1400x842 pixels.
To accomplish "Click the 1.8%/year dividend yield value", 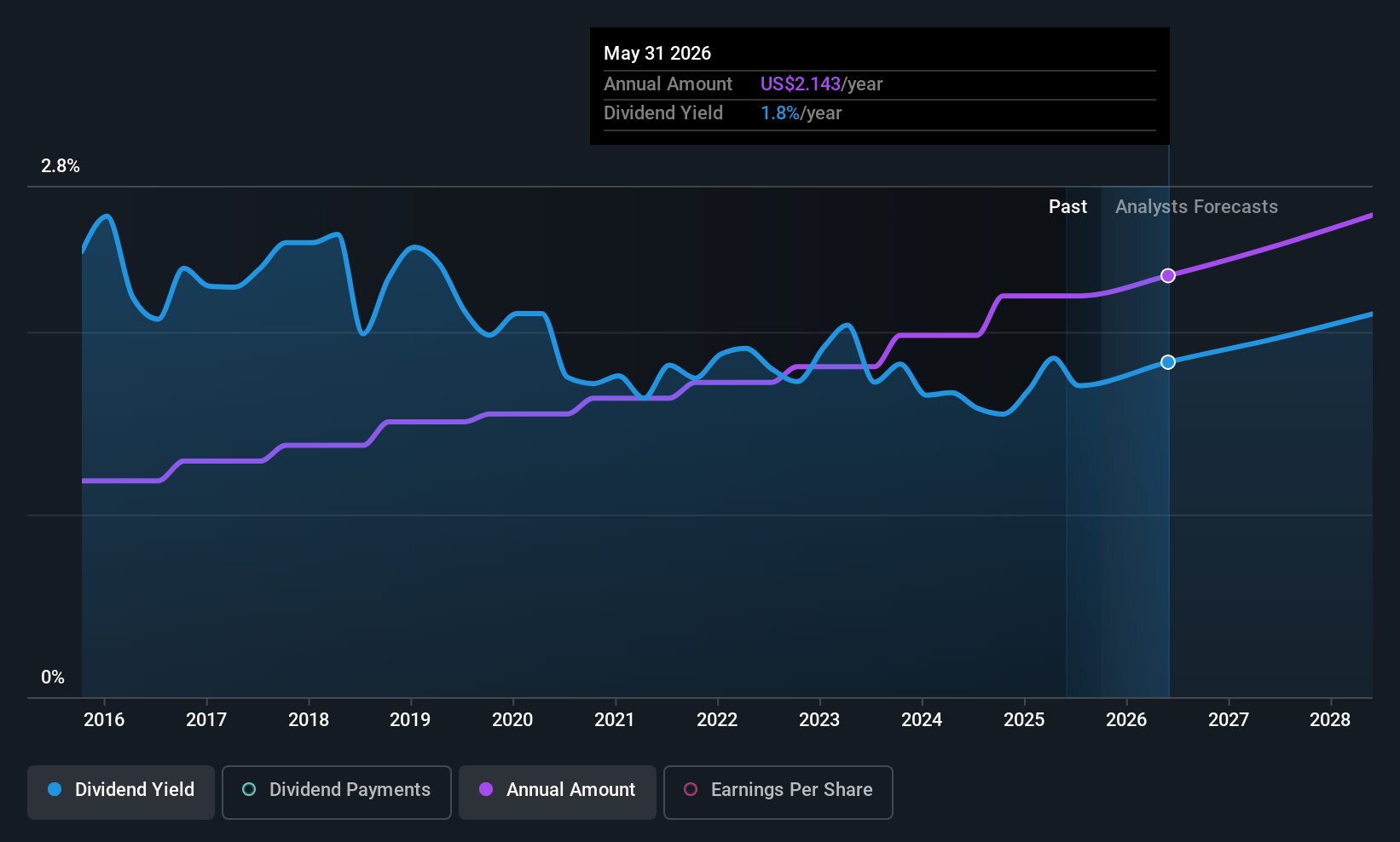I will click(801, 113).
